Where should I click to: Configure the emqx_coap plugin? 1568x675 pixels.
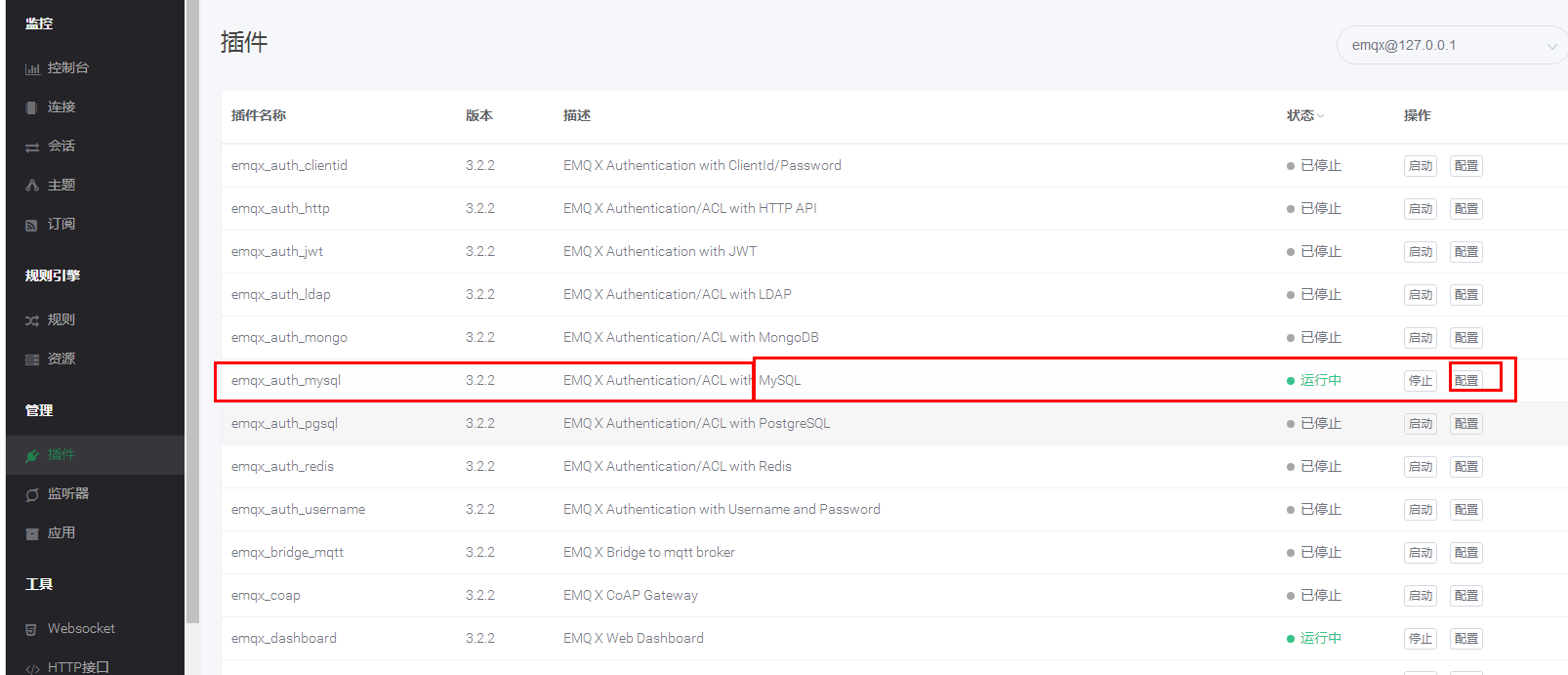[1466, 596]
